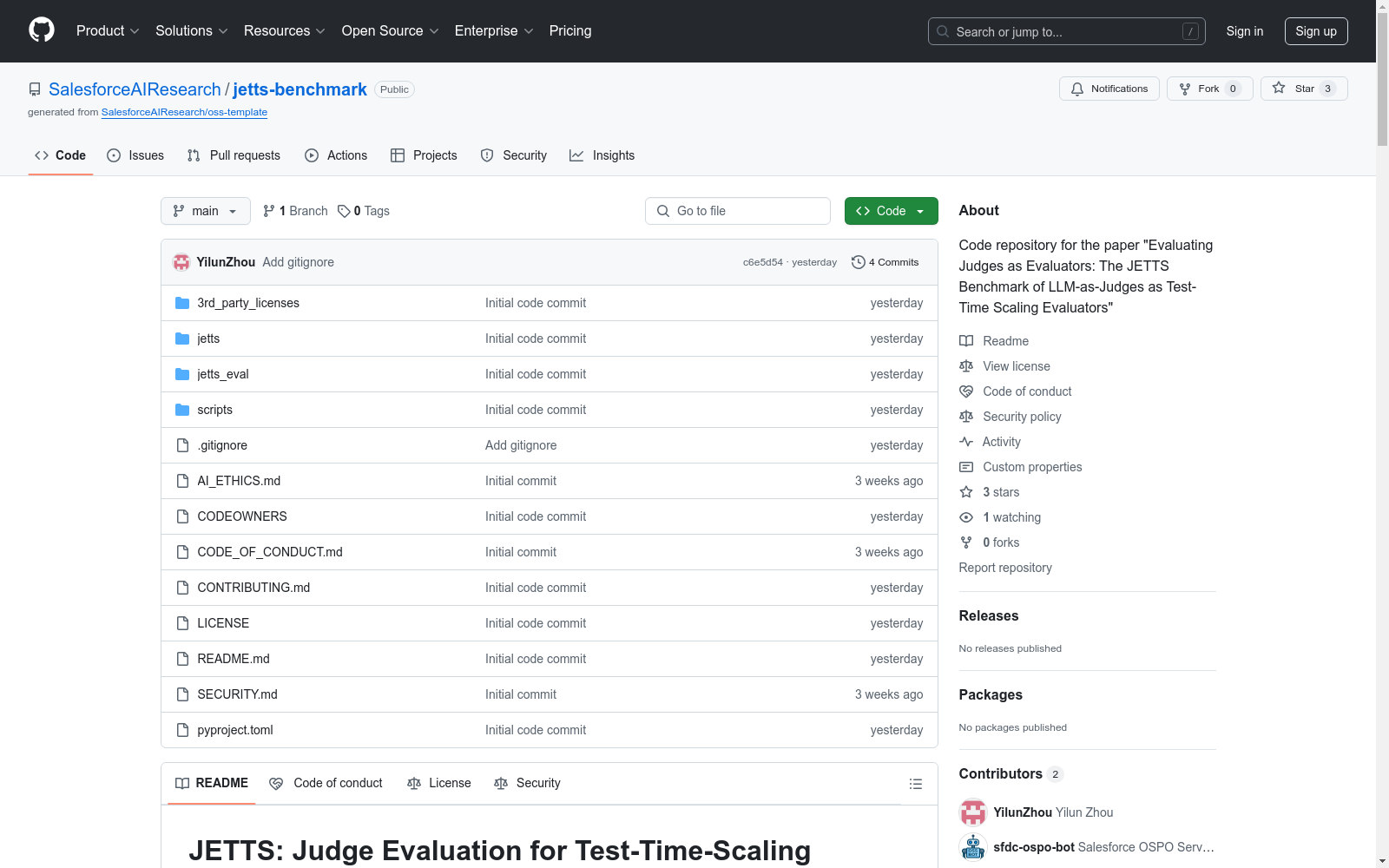Screen dimensions: 1389x868
Task: Click the forks icon in About
Action: pyautogui.click(x=966, y=542)
